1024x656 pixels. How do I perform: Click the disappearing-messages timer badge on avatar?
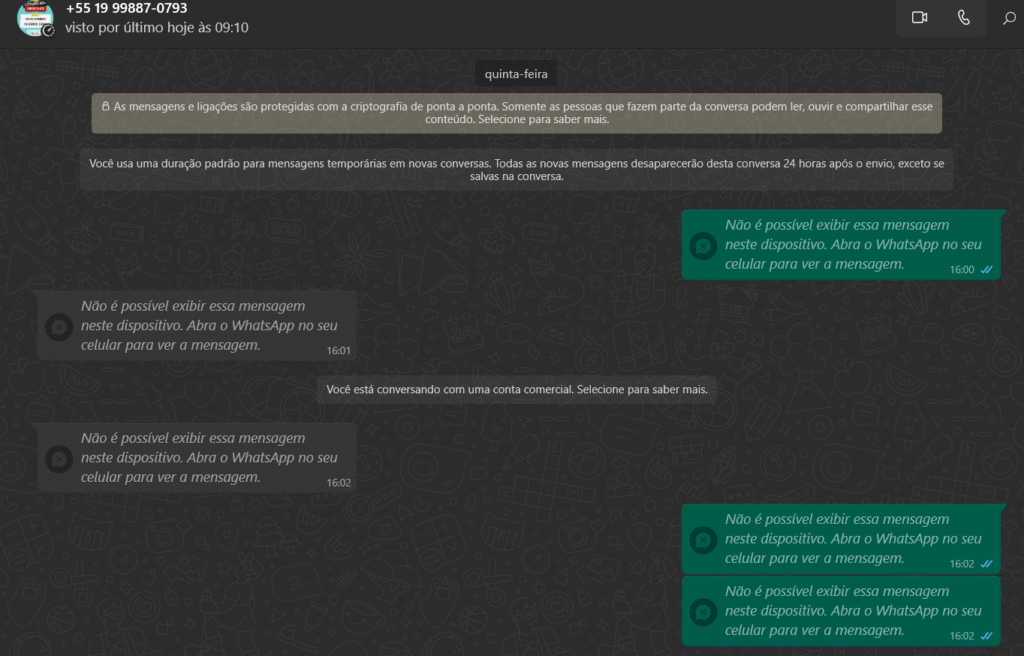pos(48,31)
